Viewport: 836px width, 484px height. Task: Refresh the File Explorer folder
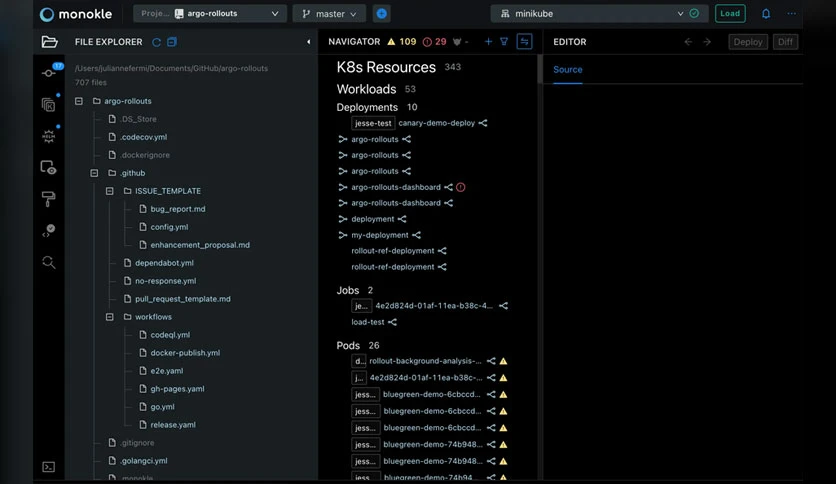(156, 42)
